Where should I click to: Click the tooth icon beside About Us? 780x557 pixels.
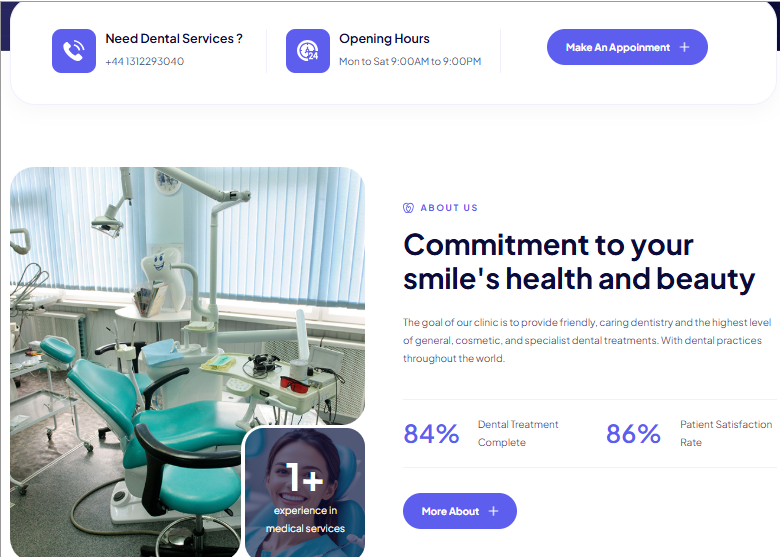click(408, 208)
